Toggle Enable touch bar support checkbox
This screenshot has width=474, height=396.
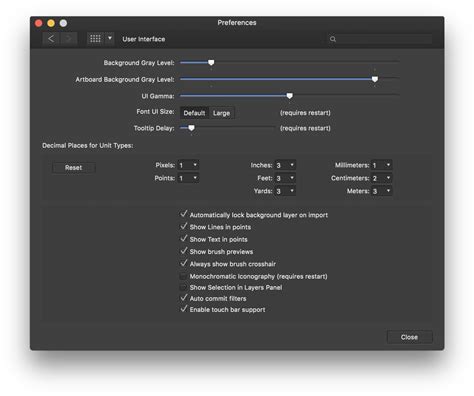pos(183,309)
